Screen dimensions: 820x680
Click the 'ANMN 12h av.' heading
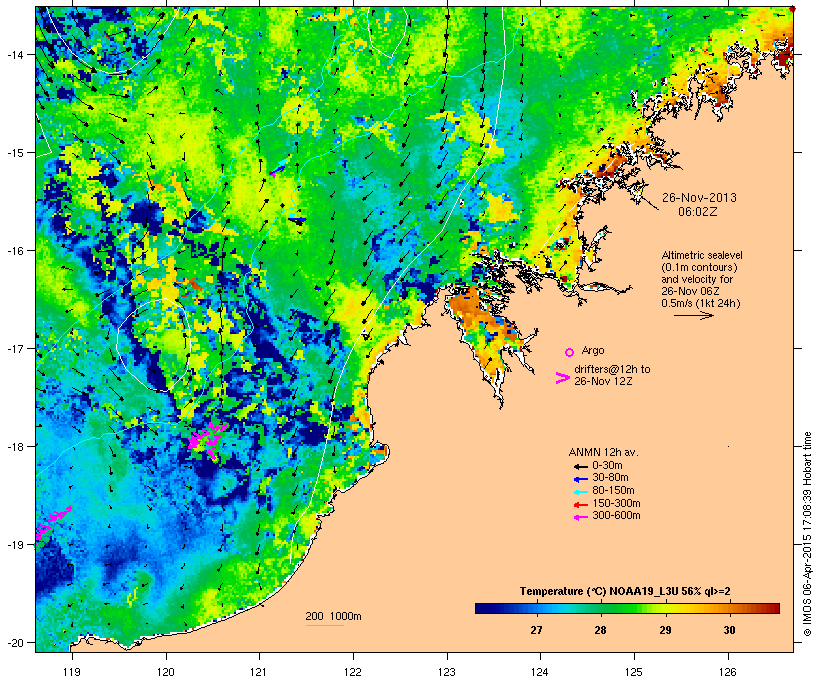[x=603, y=452]
